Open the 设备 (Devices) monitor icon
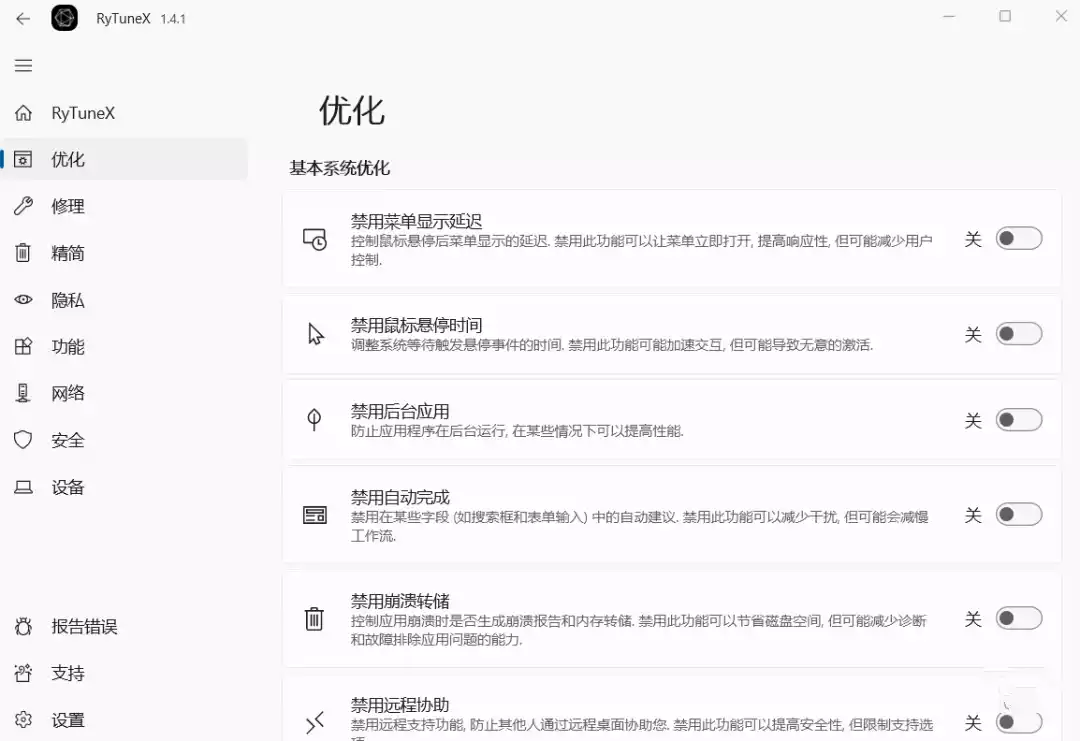Screen dimensions: 1080x741 [23, 487]
